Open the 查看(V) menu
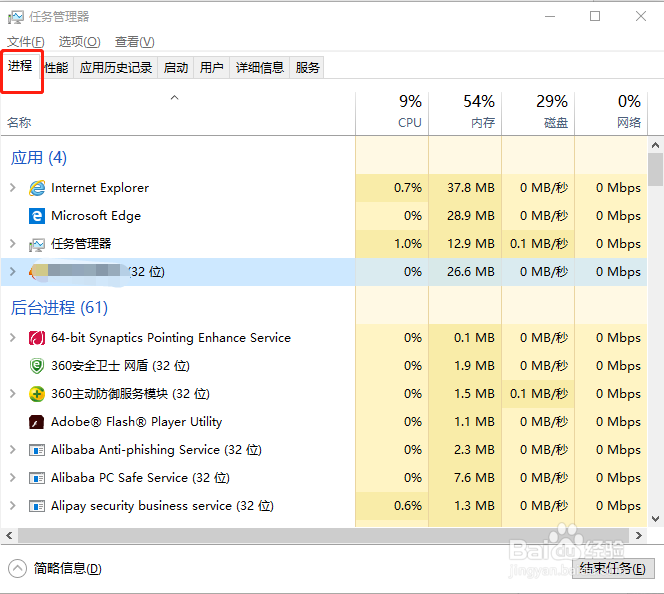Viewport: 664px width, 594px height. (135, 41)
